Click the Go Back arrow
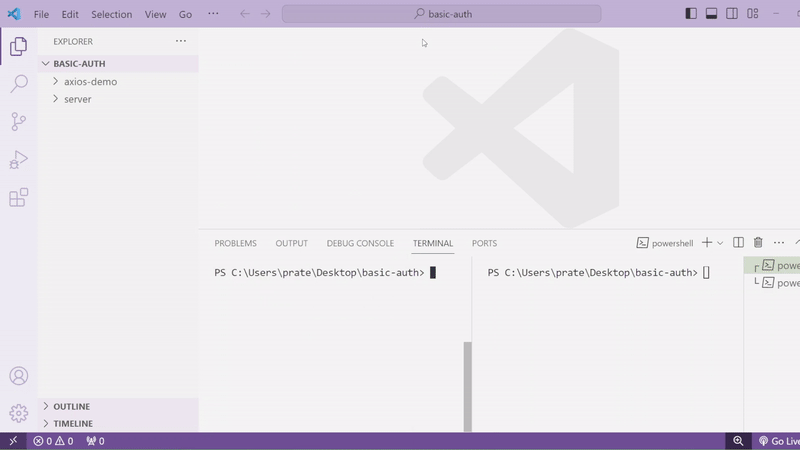Screen dimensions: 800x450 245,14
